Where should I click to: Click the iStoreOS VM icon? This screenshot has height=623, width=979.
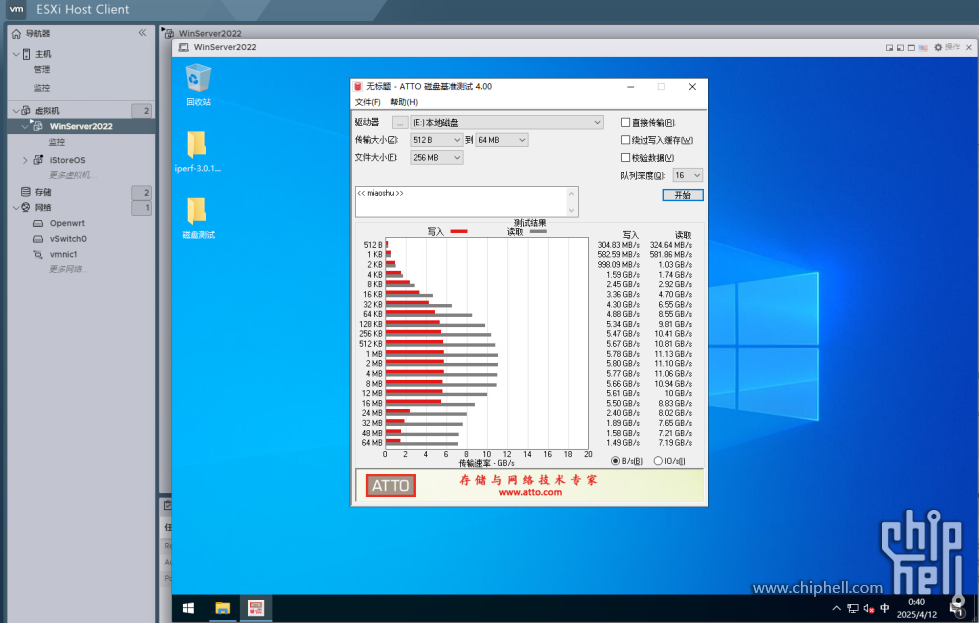38,160
